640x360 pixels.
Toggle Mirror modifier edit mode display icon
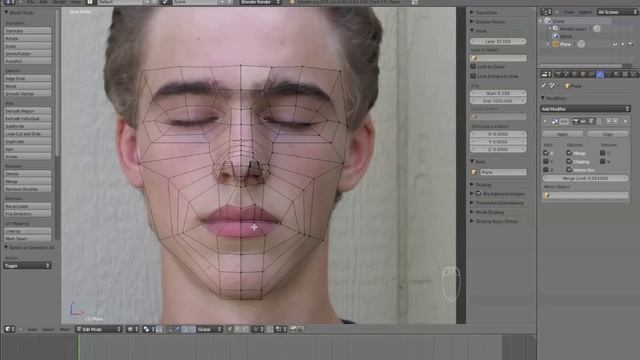[591, 121]
